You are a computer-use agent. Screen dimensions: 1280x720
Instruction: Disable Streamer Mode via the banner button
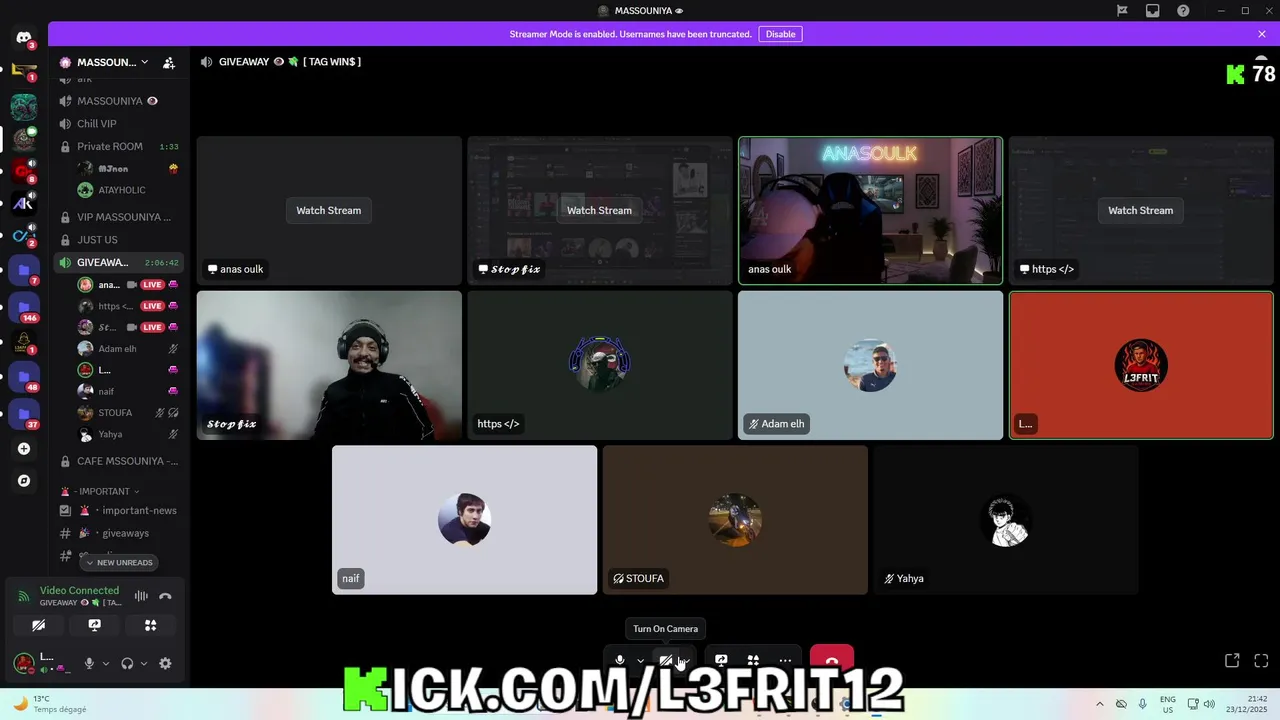(x=781, y=34)
